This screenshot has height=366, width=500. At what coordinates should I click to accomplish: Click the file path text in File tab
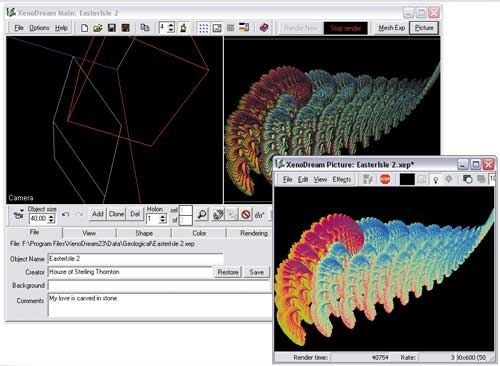click(x=102, y=244)
